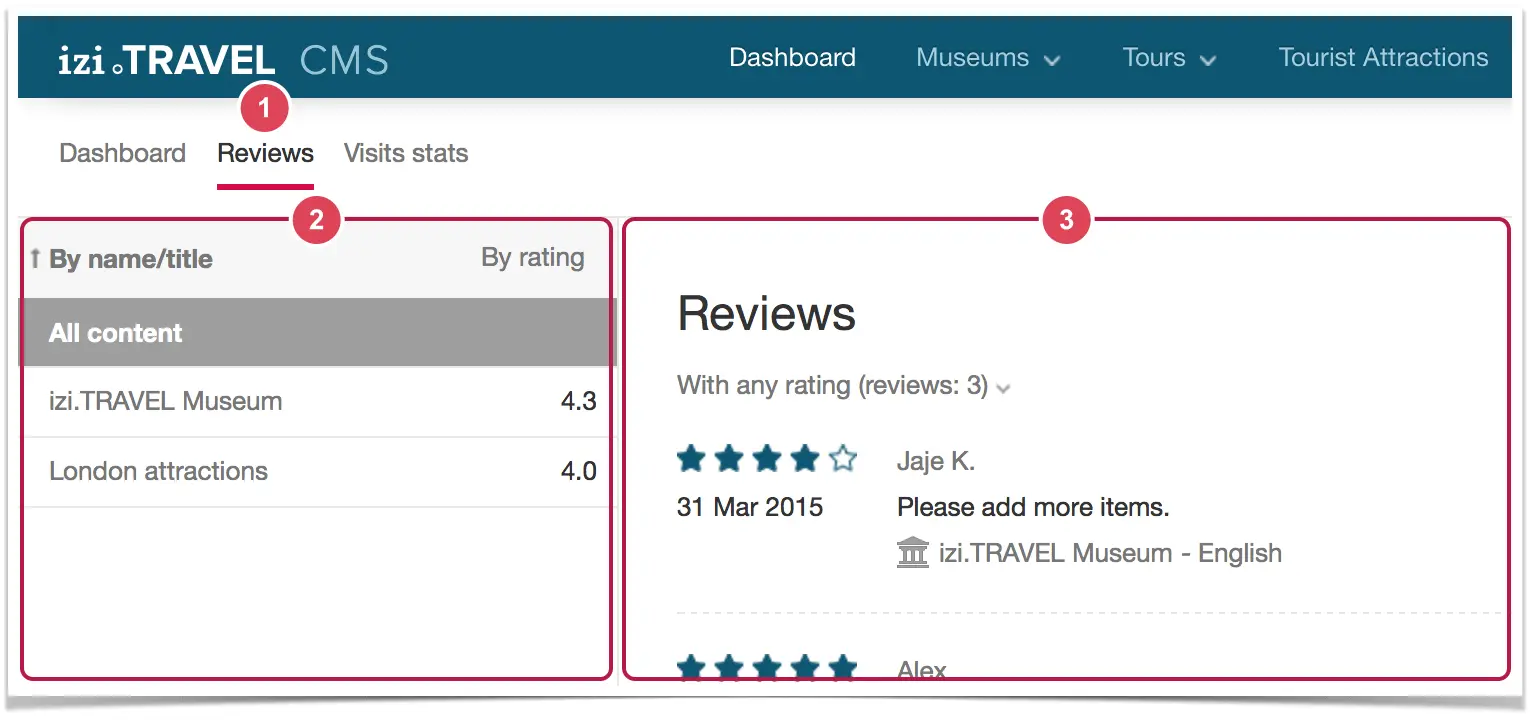This screenshot has width=1534, height=720.
Task: Click reviewer name Alex
Action: tap(922, 670)
